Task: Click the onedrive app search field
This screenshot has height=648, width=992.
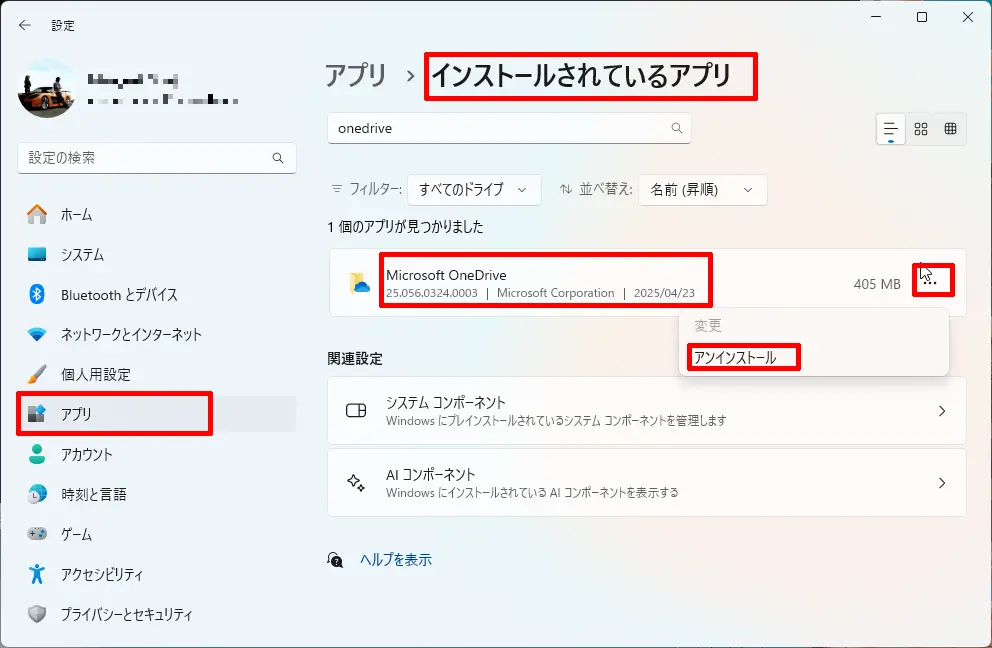Action: click(x=509, y=128)
